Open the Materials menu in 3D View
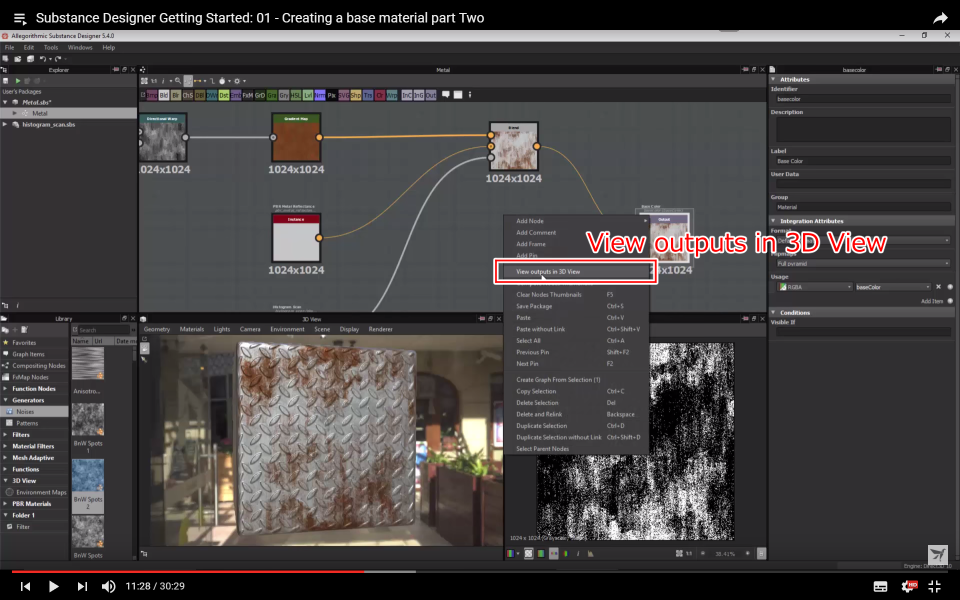This screenshot has height=600, width=960. pyautogui.click(x=192, y=329)
